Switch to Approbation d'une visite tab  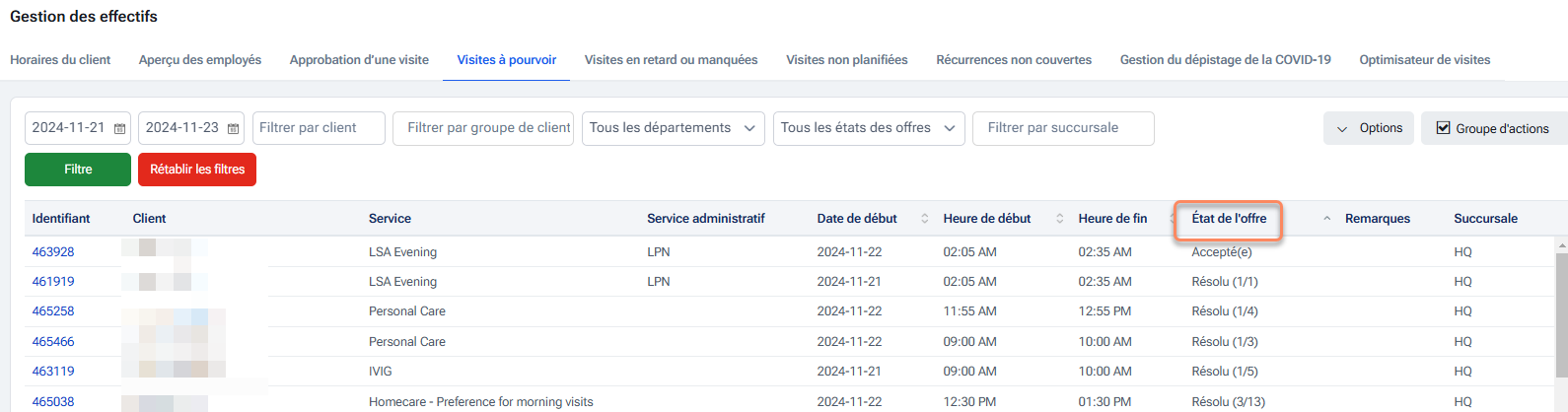359,60
